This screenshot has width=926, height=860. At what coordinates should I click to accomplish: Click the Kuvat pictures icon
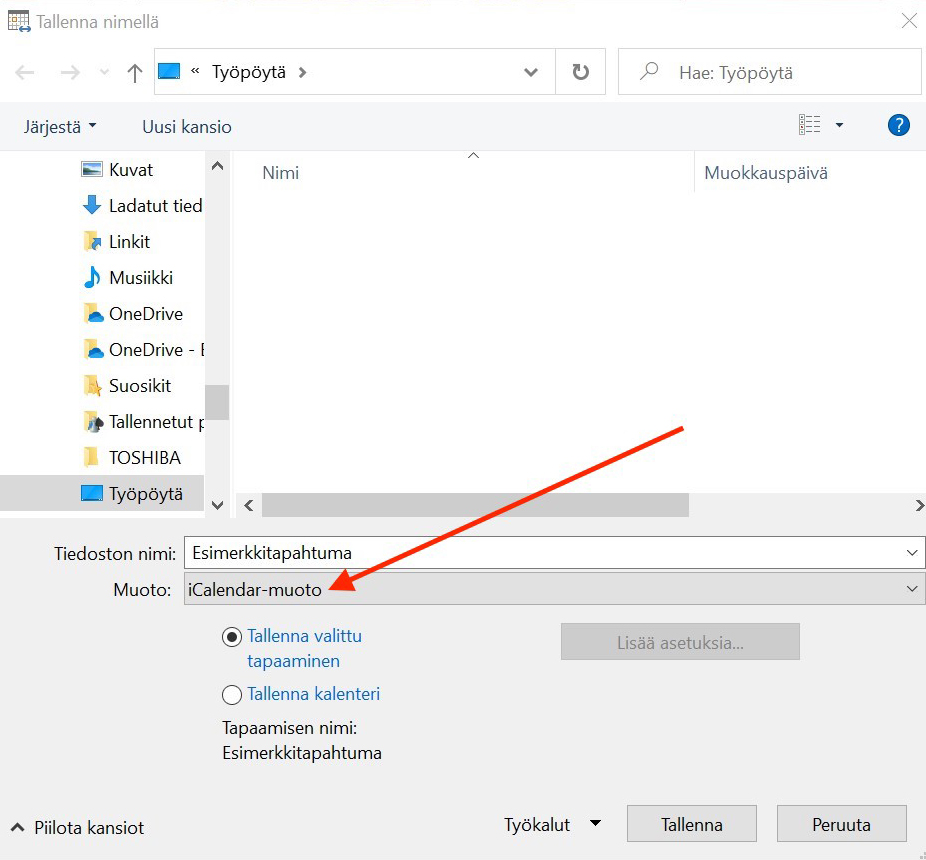pos(92,170)
